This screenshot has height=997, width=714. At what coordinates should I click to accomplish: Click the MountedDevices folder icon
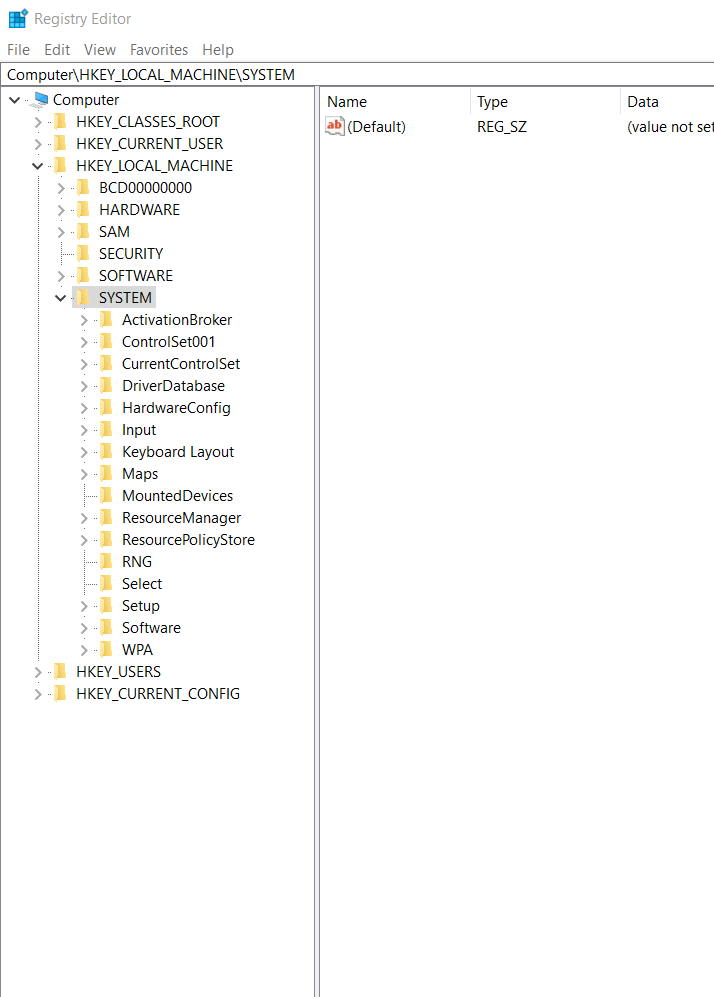pos(106,496)
